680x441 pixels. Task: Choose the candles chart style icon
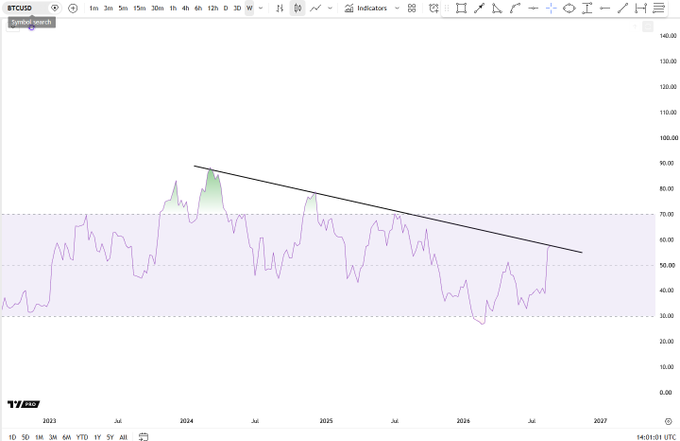coord(298,8)
